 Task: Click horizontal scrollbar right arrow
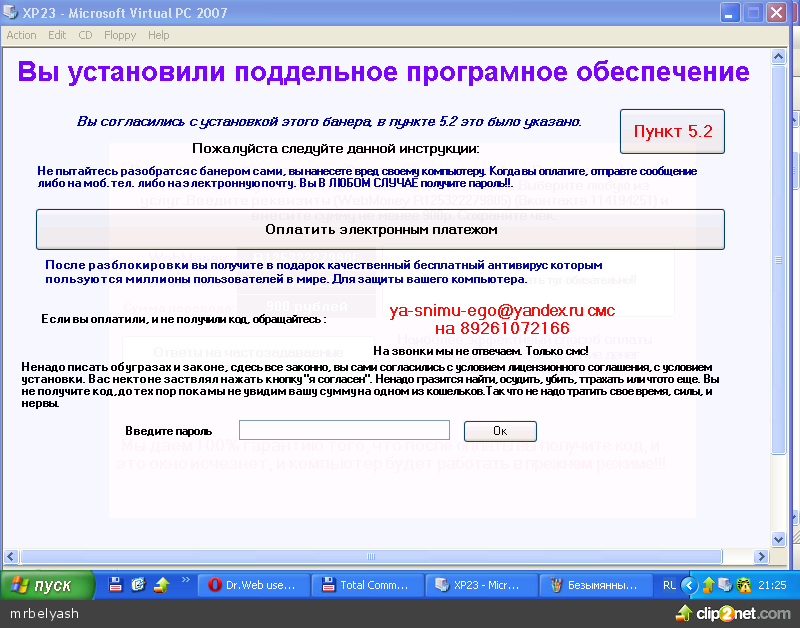point(761,556)
